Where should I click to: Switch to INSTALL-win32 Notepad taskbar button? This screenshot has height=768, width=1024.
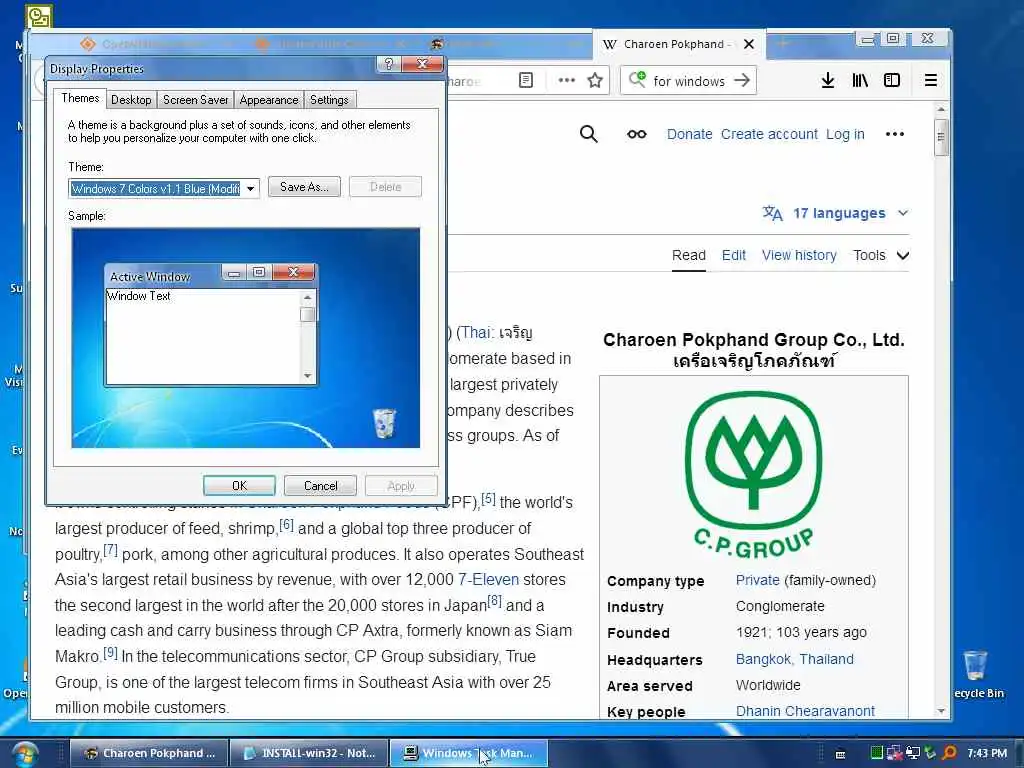coord(310,753)
